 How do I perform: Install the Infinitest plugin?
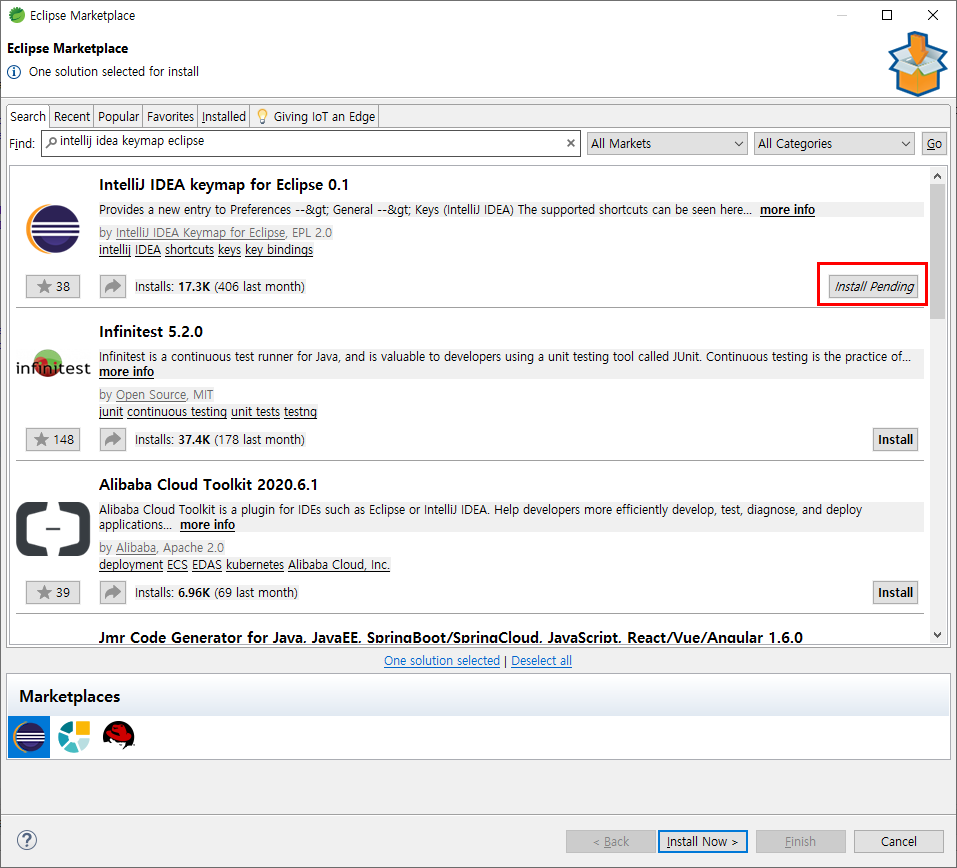(895, 439)
